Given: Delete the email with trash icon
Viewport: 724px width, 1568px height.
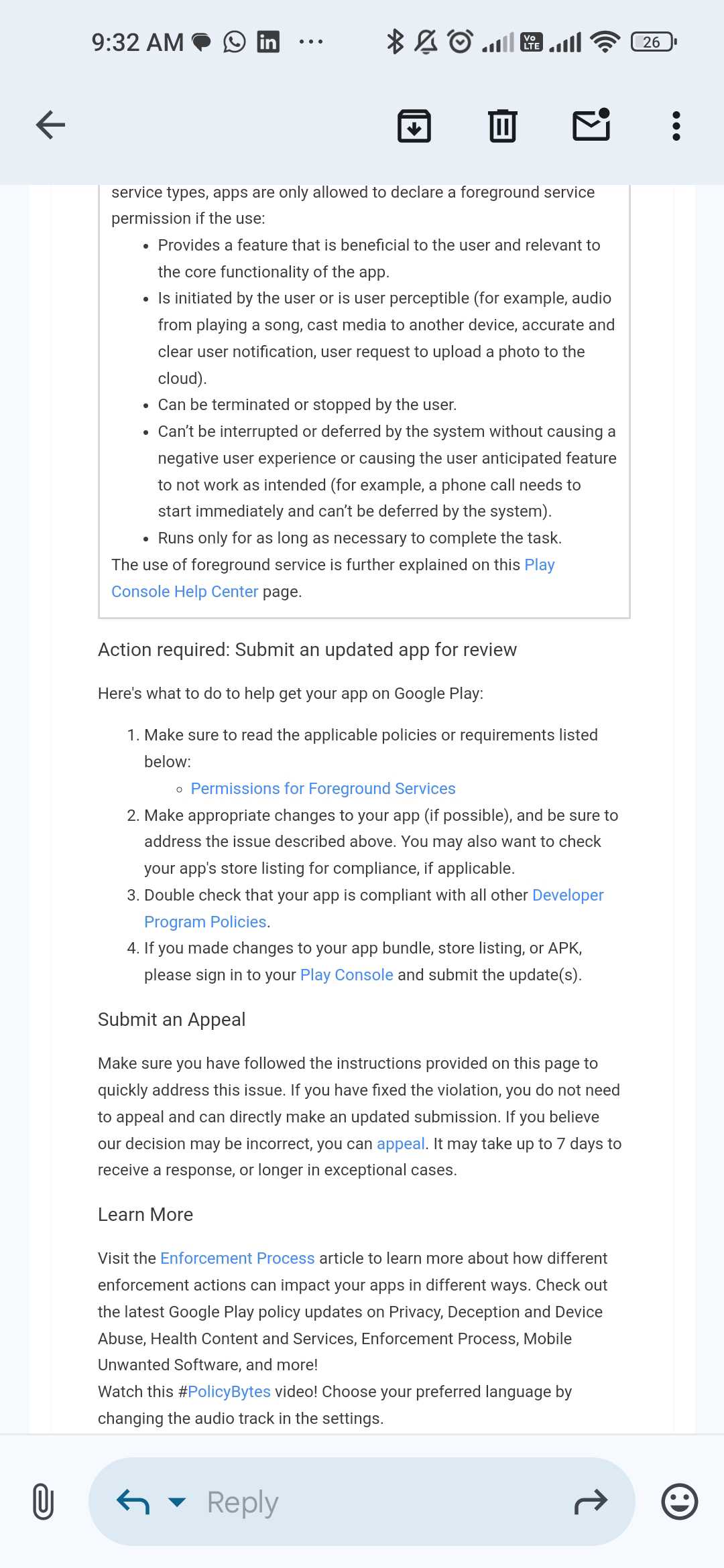Looking at the screenshot, I should (502, 125).
